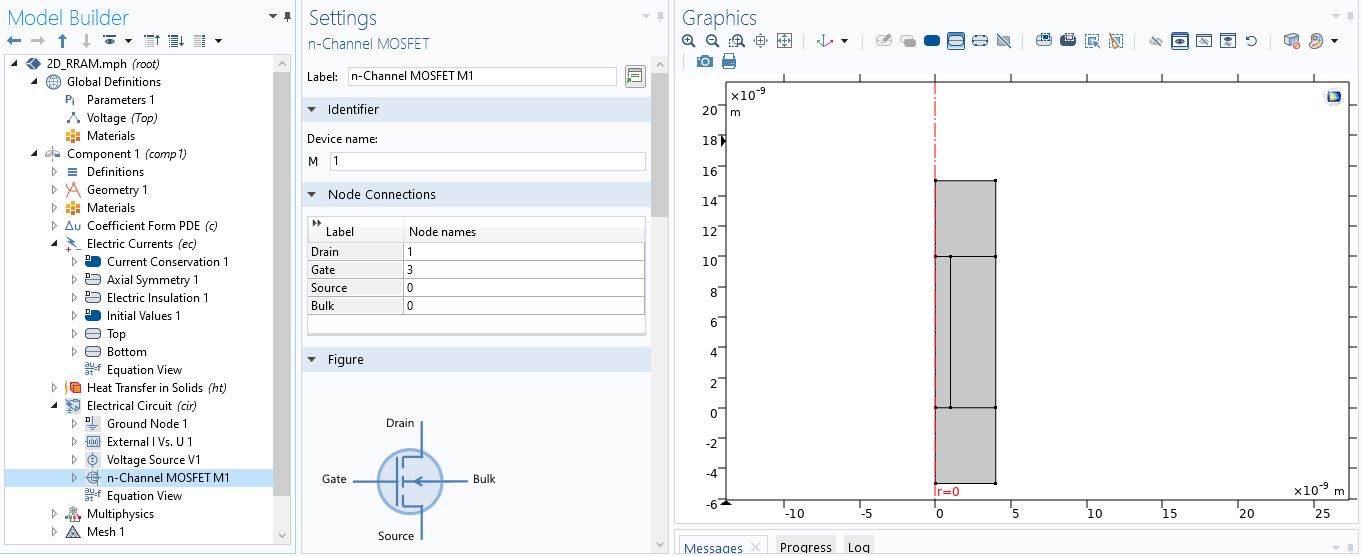Click Collapse All in Model Builder toolbar
Image resolution: width=1362 pixels, height=556 pixels.
pos(152,41)
